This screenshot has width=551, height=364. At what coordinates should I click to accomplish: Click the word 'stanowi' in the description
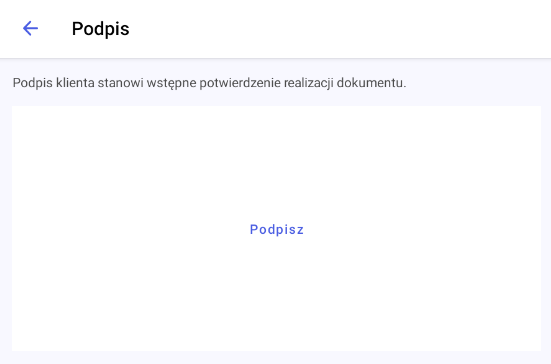coord(121,83)
